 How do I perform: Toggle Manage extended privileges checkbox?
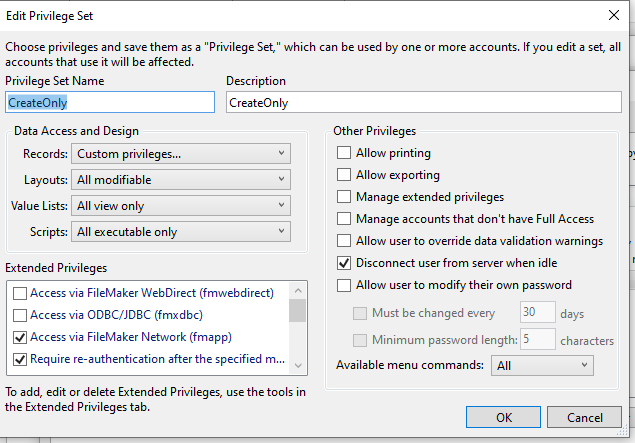tap(345, 197)
